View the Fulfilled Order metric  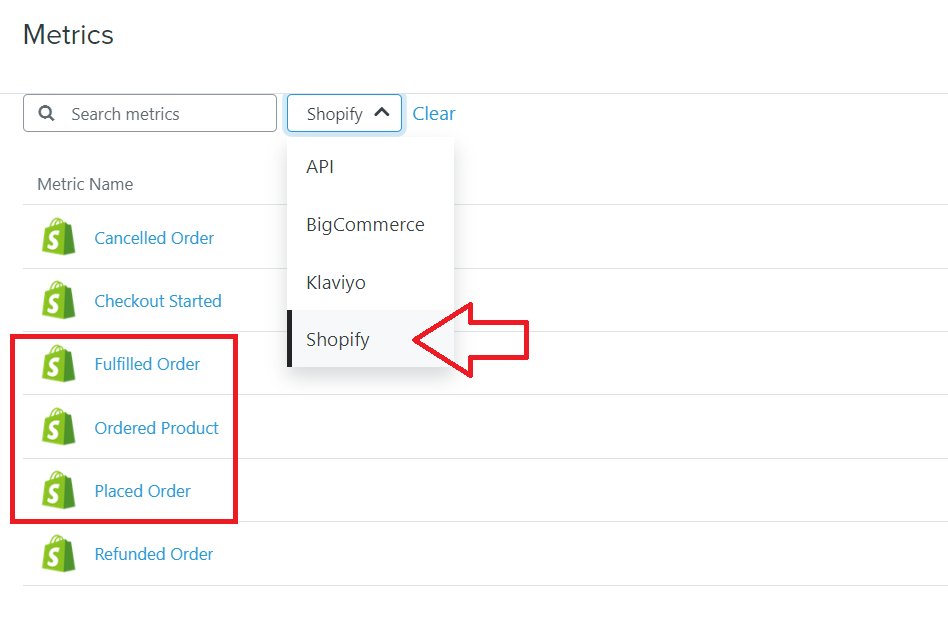click(x=147, y=364)
